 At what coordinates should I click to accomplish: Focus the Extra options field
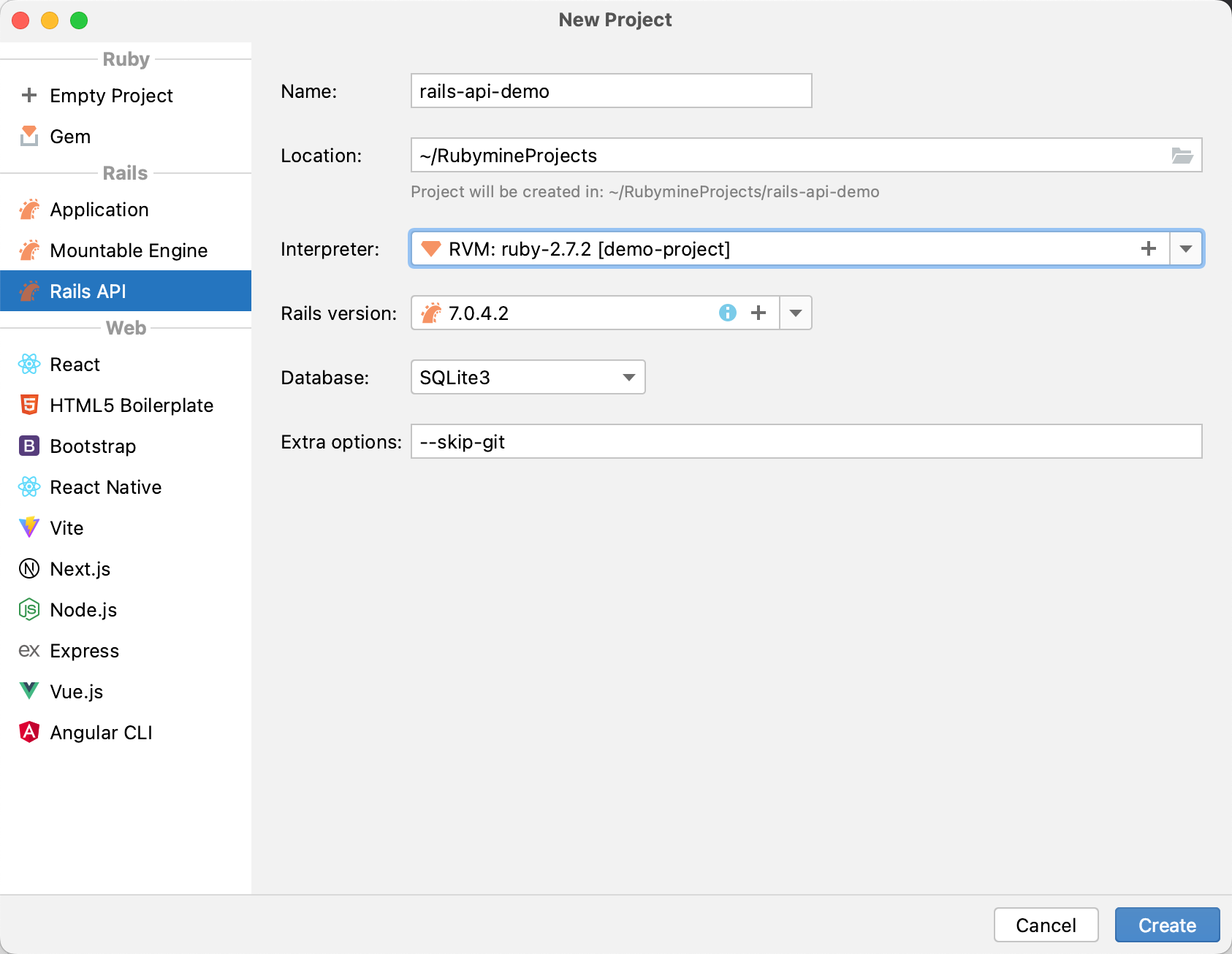pos(806,441)
